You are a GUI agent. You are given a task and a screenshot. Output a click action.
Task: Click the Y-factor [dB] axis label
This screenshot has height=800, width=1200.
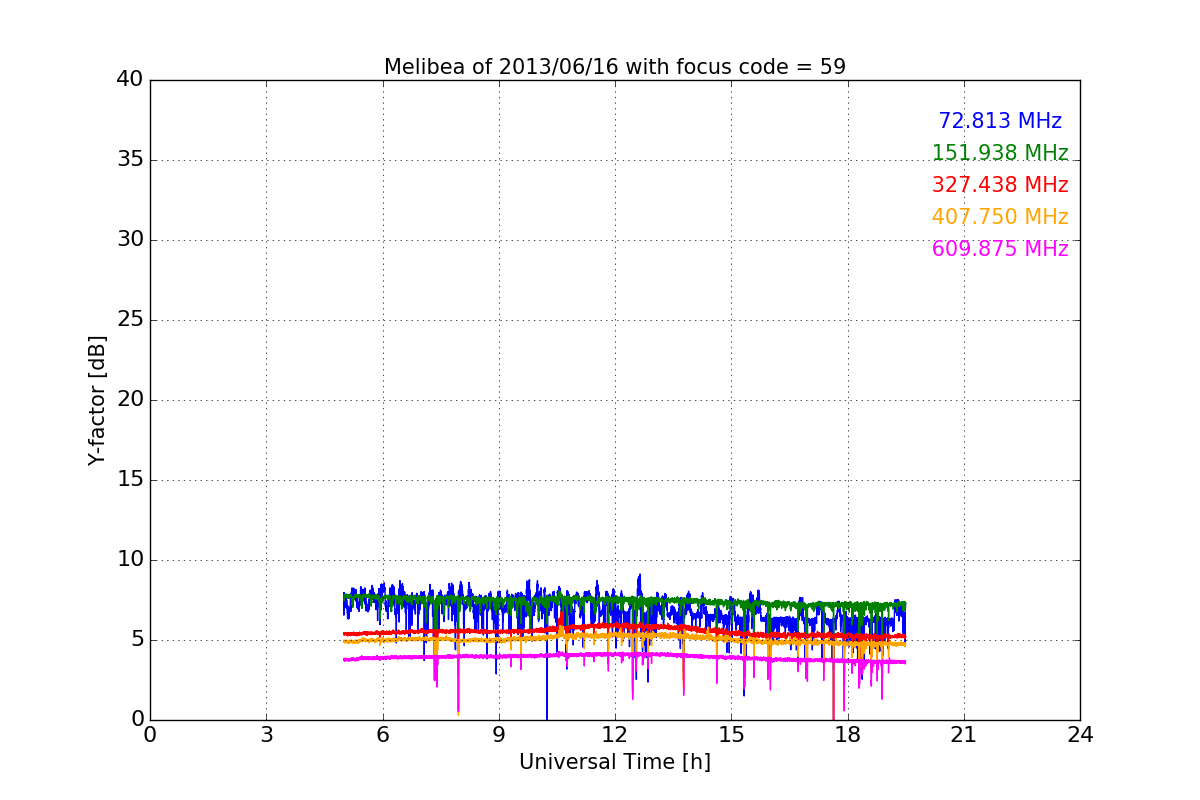coord(97,400)
